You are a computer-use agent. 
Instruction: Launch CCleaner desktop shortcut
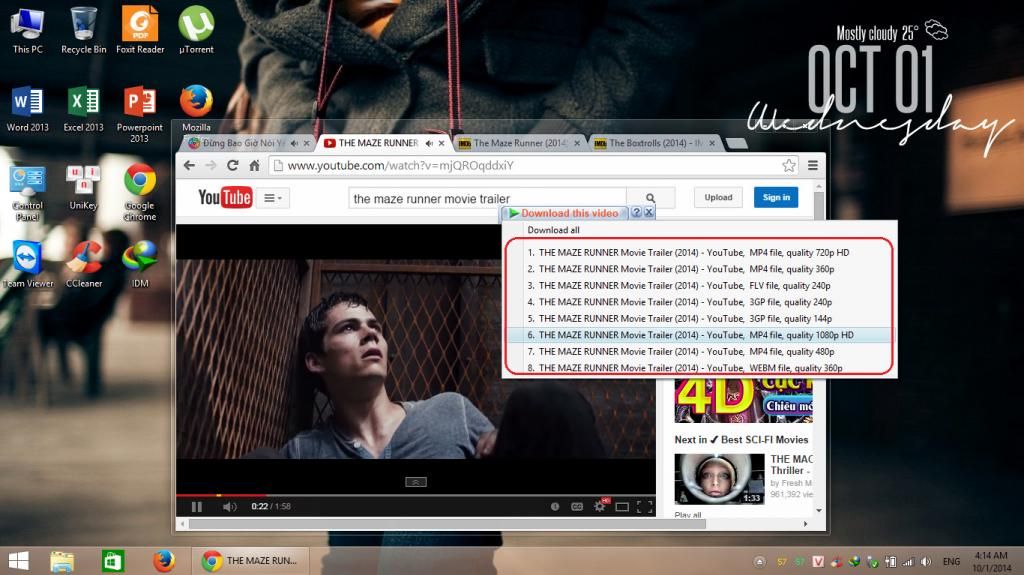[x=84, y=264]
